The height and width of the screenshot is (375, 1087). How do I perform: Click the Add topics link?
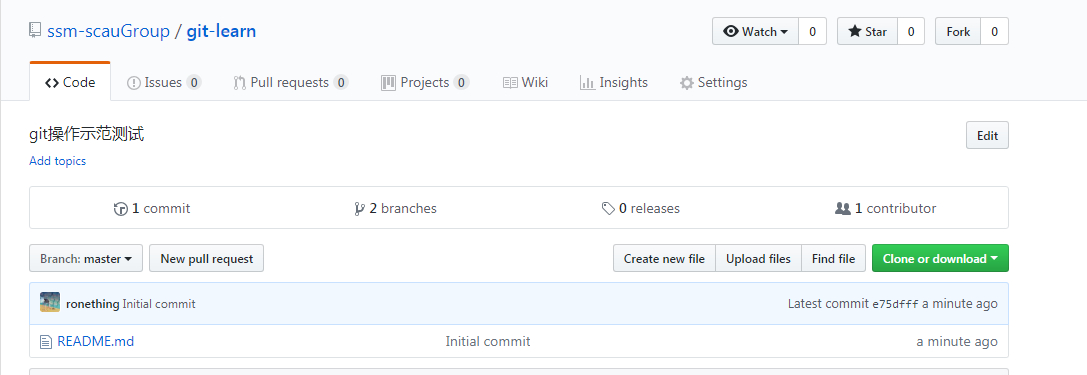(x=58, y=161)
